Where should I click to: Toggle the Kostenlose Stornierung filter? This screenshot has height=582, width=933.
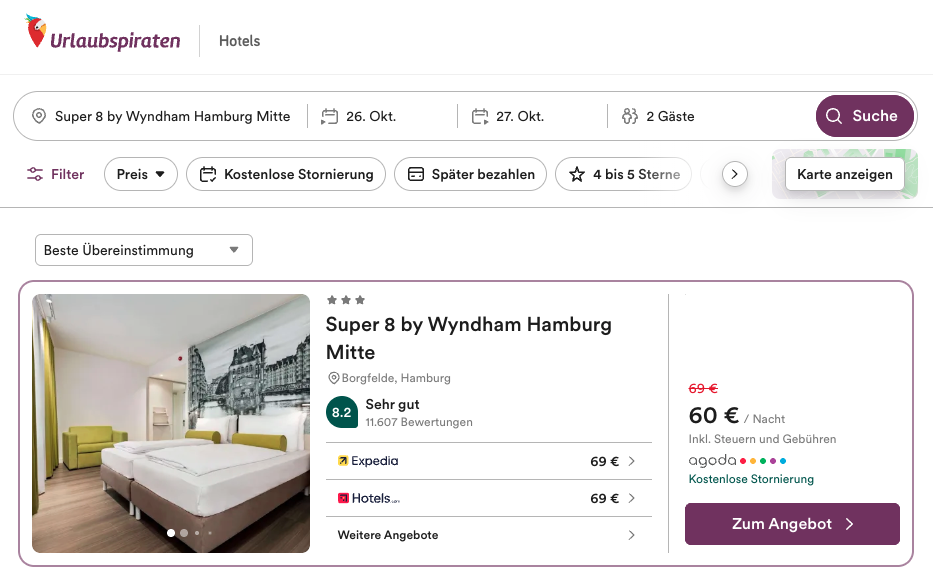pos(286,174)
